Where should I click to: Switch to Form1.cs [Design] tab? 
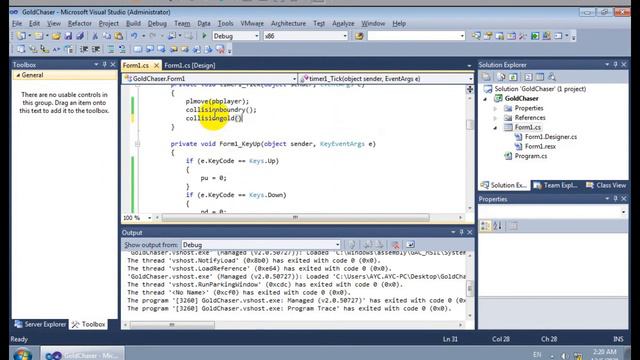[190, 65]
